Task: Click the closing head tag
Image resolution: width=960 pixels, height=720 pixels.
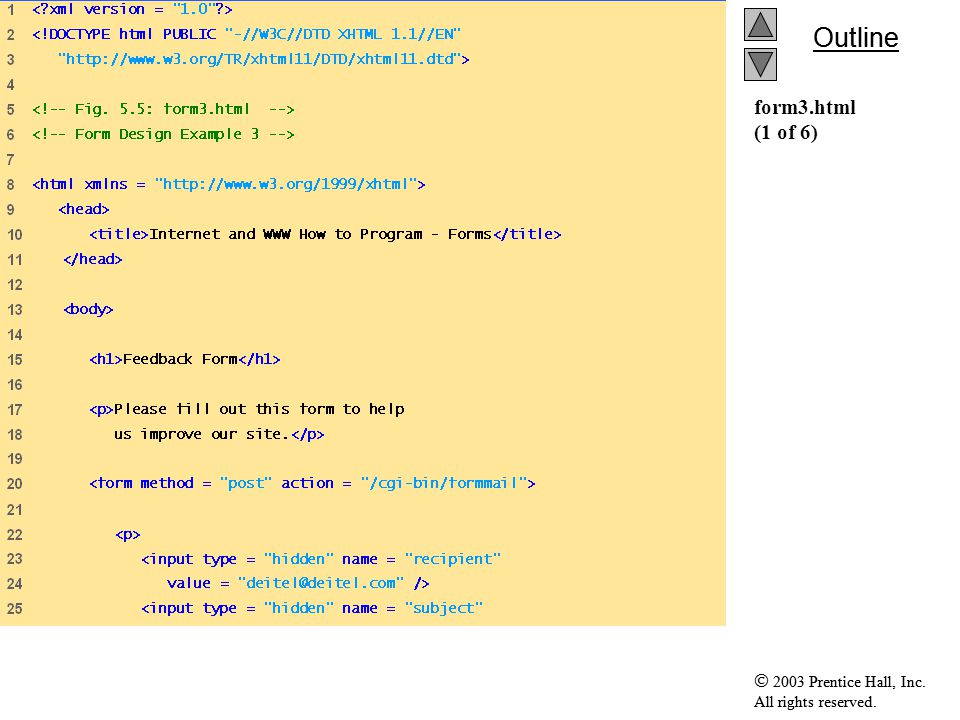Action: point(92,260)
